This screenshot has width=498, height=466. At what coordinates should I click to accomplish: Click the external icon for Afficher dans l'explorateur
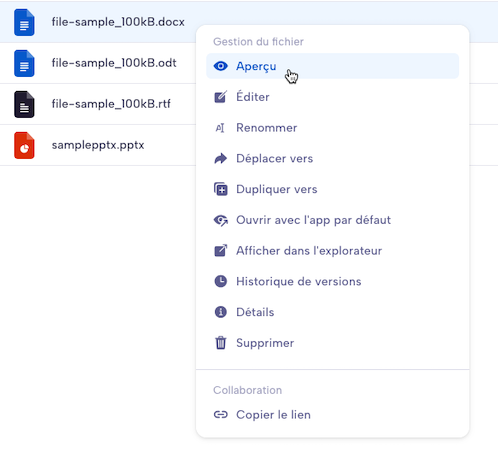pos(220,250)
